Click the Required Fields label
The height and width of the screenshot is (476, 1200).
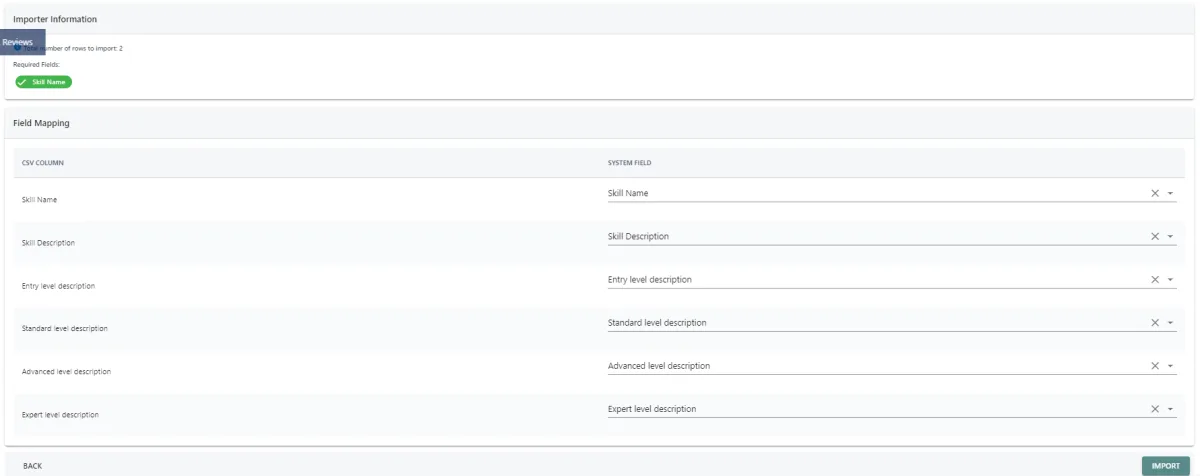point(36,64)
